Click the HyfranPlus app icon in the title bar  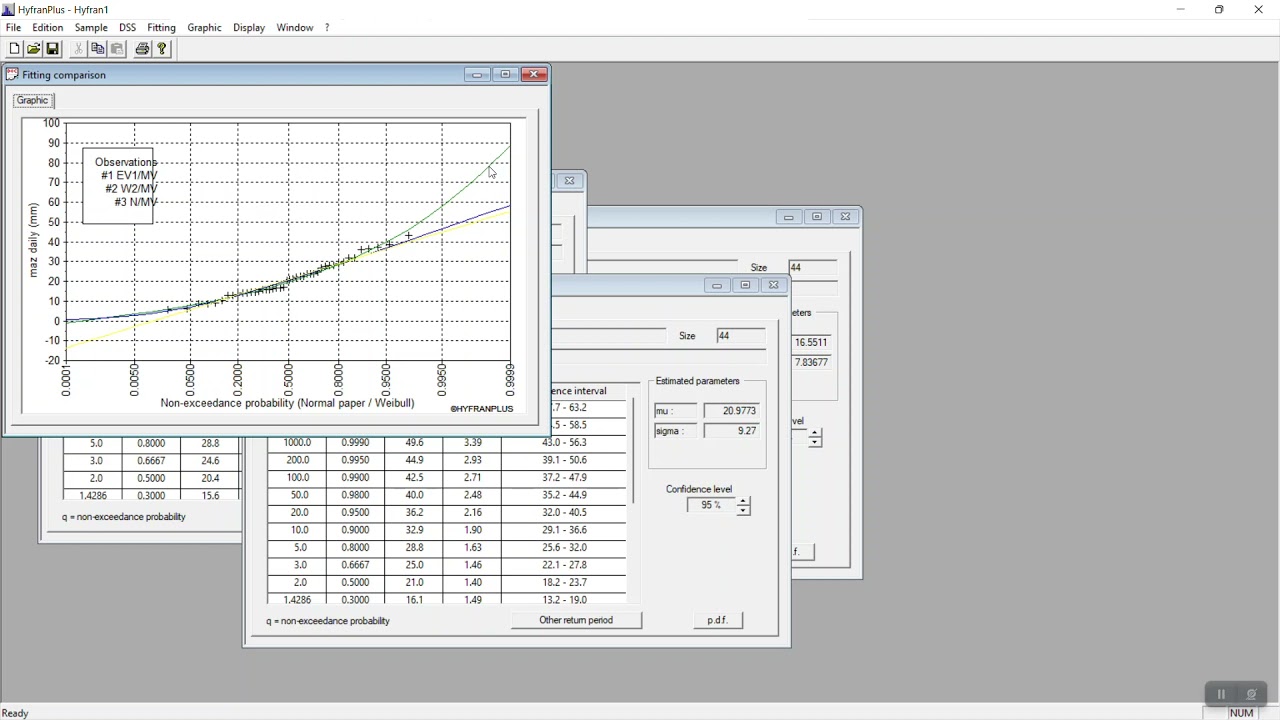pyautogui.click(x=9, y=9)
